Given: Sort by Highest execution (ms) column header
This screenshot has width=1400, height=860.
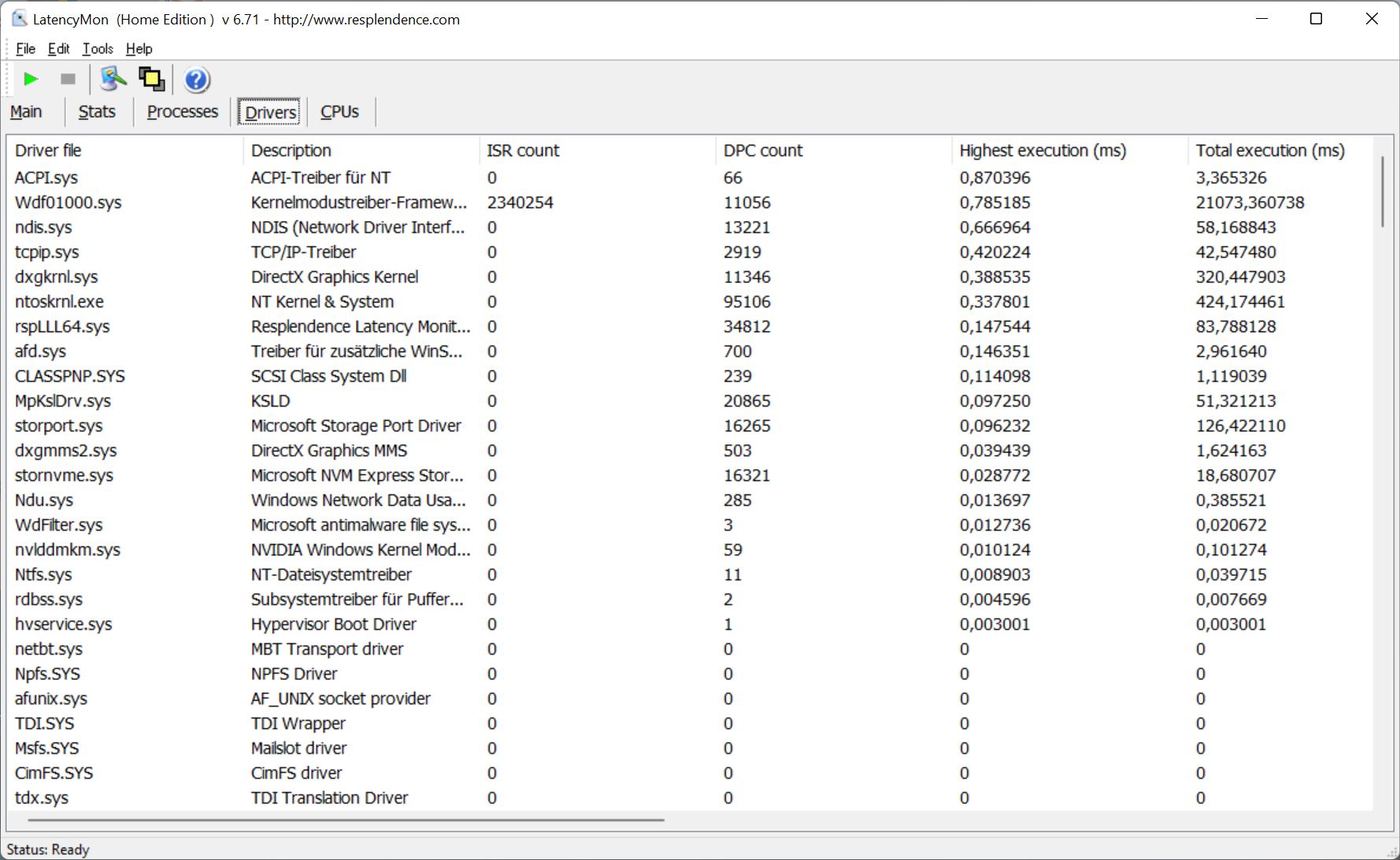Looking at the screenshot, I should pos(1042,150).
